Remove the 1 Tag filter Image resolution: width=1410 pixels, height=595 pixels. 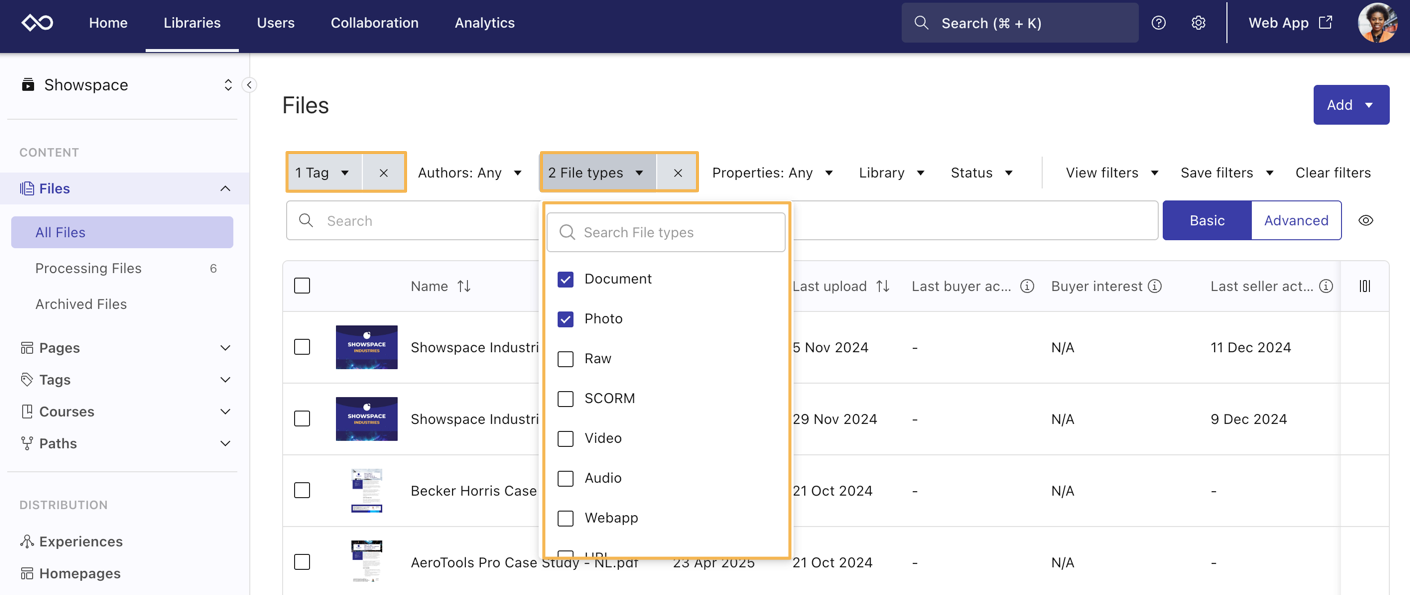[383, 173]
